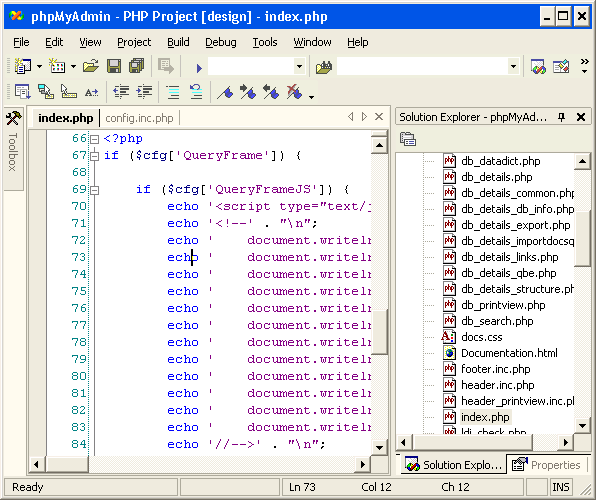Select docs.css in Solution Explorer
The height and width of the screenshot is (500, 596).
click(481, 337)
